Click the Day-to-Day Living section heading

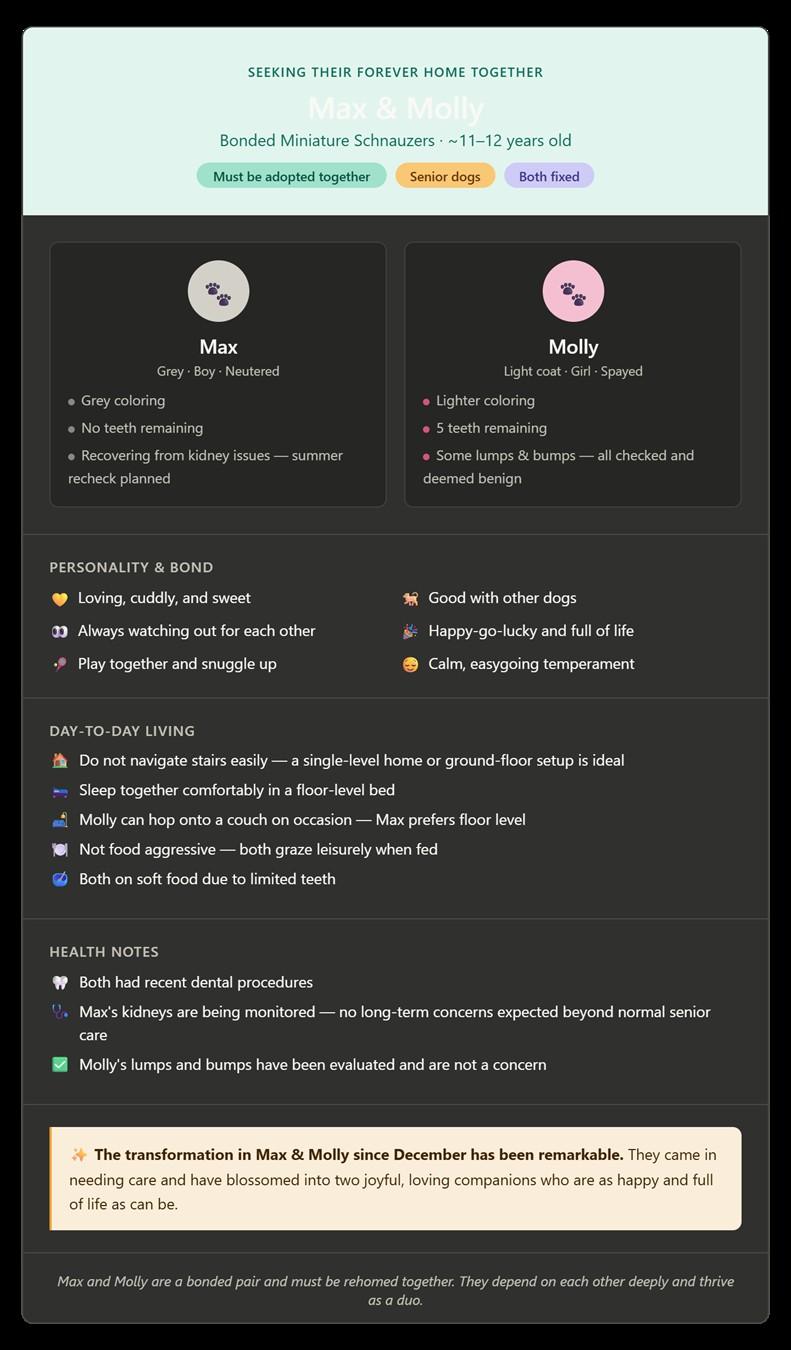[122, 731]
